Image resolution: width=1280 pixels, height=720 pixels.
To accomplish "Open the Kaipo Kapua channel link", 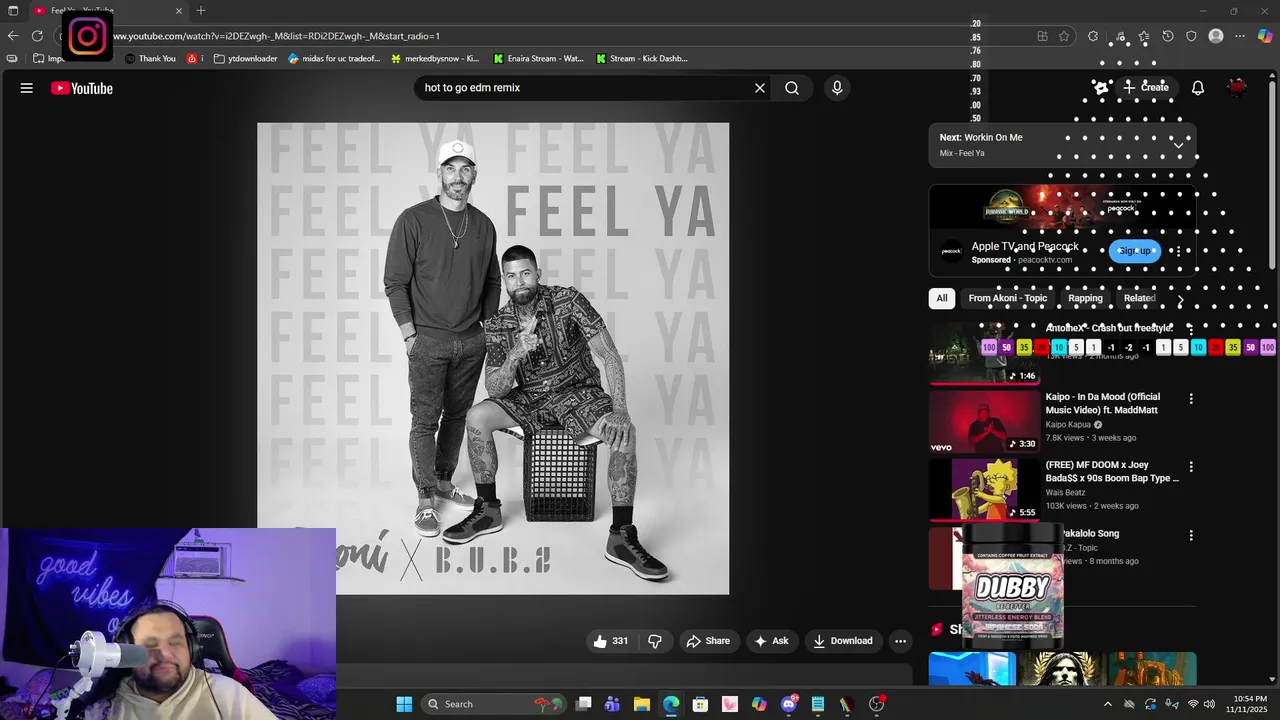I will point(1068,425).
